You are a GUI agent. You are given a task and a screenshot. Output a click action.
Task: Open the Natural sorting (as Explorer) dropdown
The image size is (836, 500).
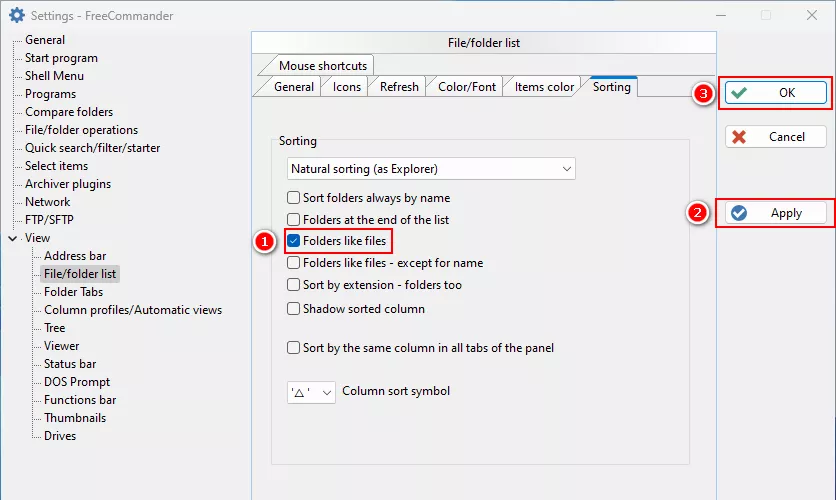tap(431, 169)
